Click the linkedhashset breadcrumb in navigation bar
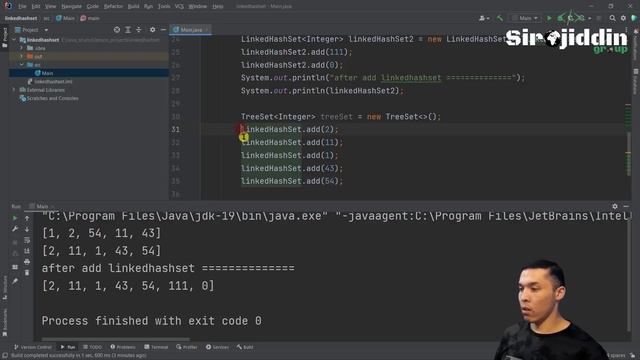640x360 pixels. click(21, 18)
